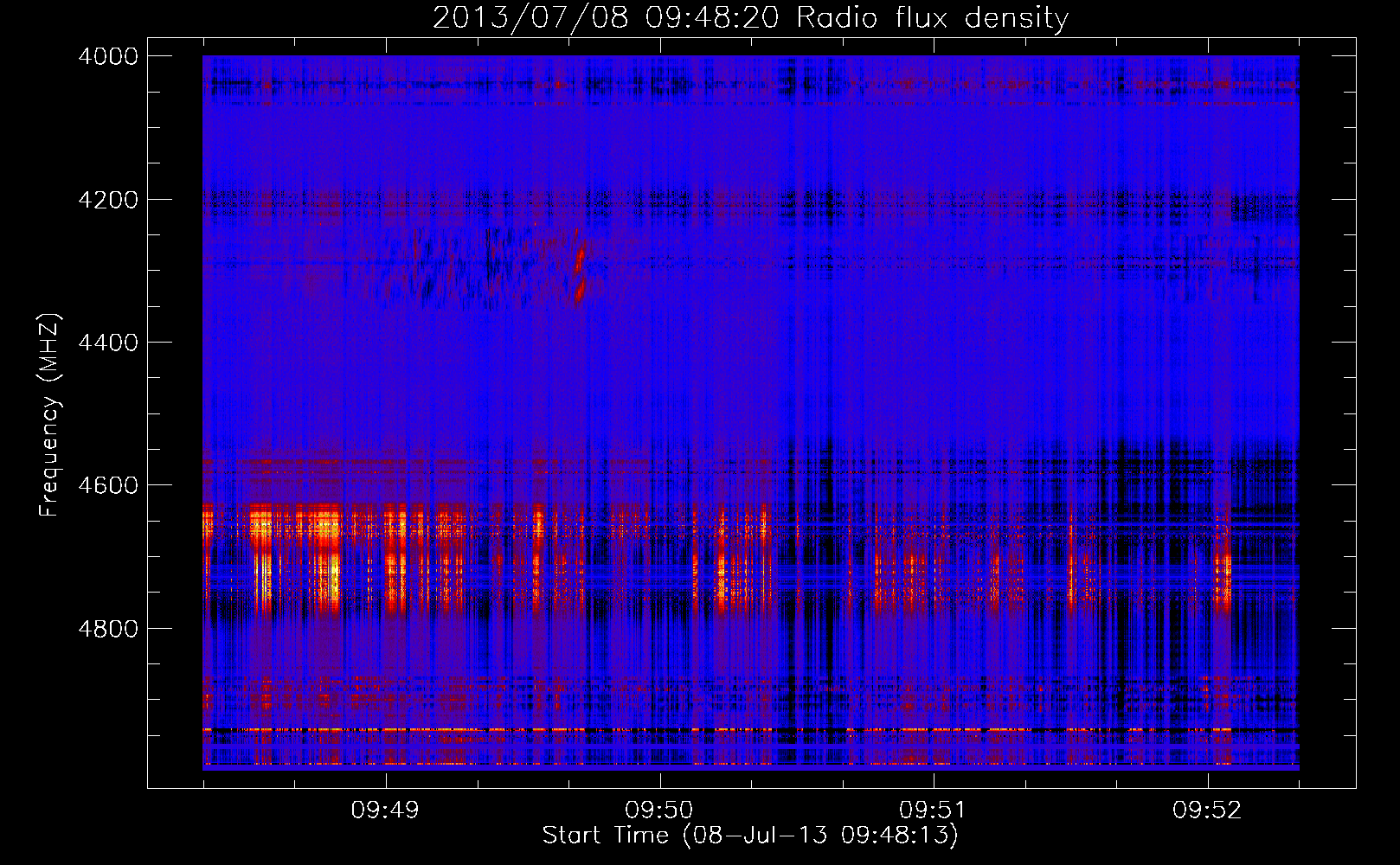Click the 'Frequency (MHZ)' axis label
This screenshot has height=865, width=1400.
50,415
